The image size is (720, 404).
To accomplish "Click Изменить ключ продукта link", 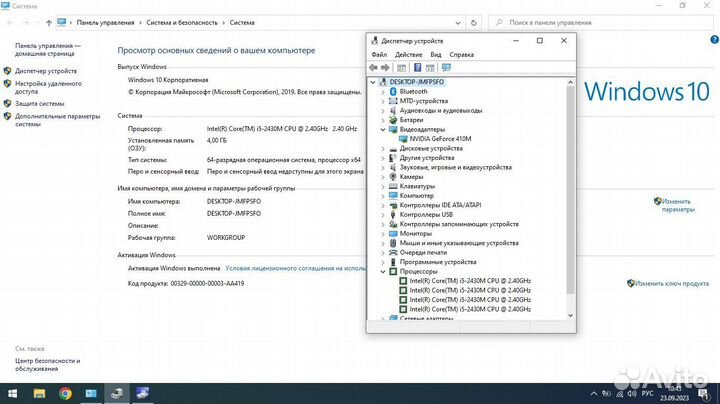I will pyautogui.click(x=672, y=283).
